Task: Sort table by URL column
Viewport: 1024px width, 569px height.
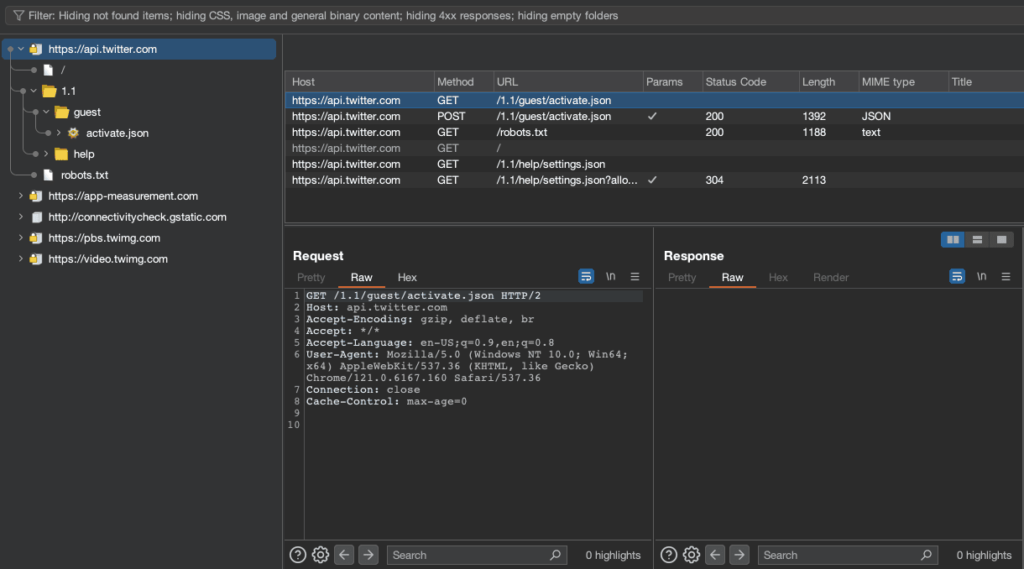Action: (568, 82)
